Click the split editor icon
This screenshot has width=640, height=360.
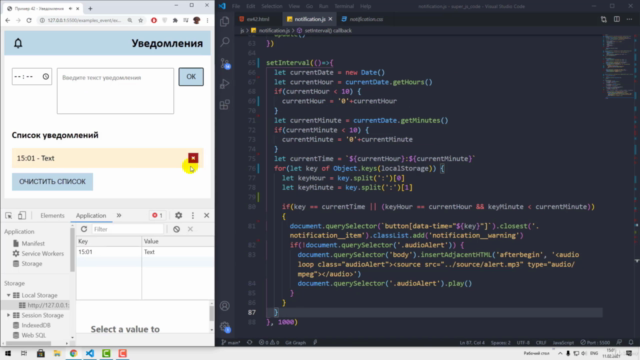617,19
